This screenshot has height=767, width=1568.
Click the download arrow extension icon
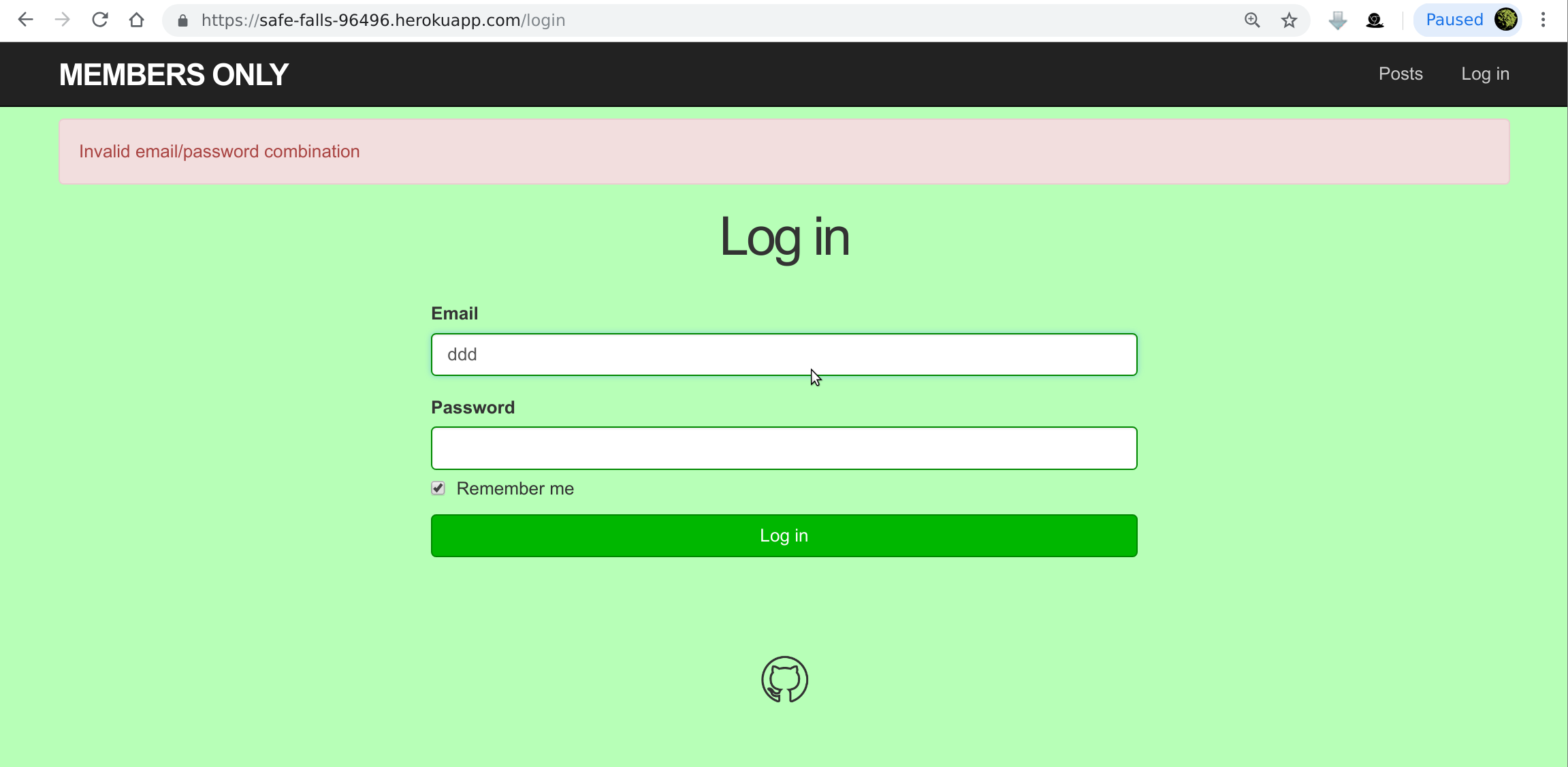pos(1337,20)
